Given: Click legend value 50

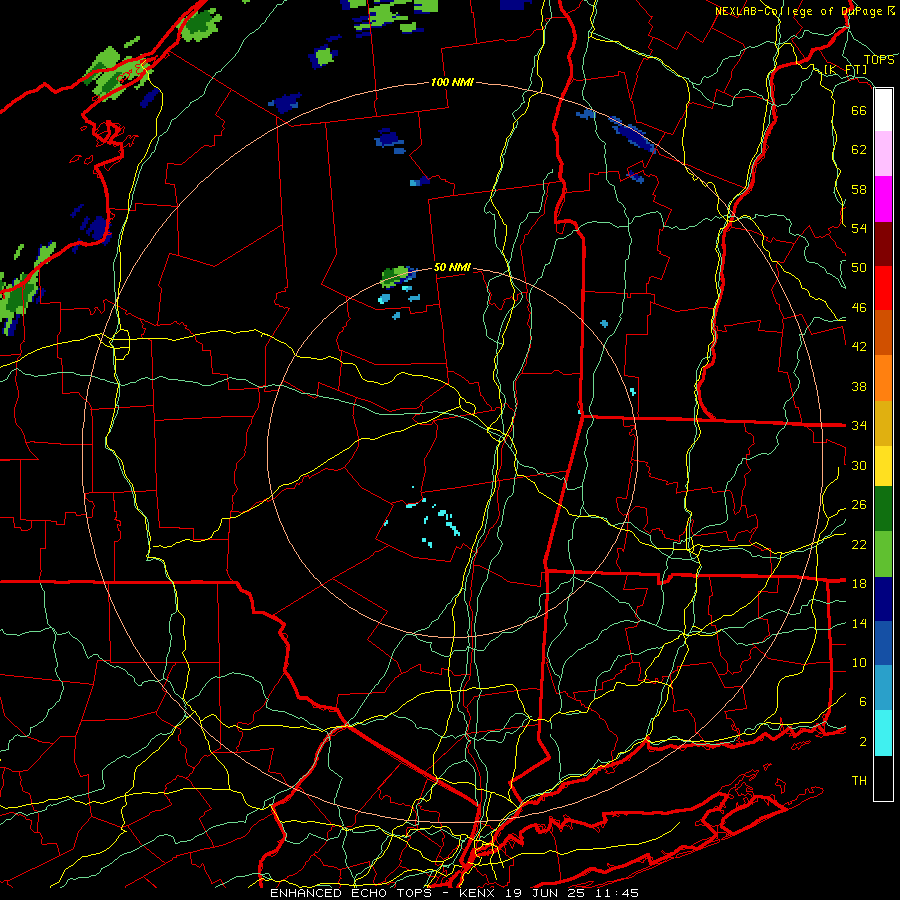Looking at the screenshot, I should 859,267.
